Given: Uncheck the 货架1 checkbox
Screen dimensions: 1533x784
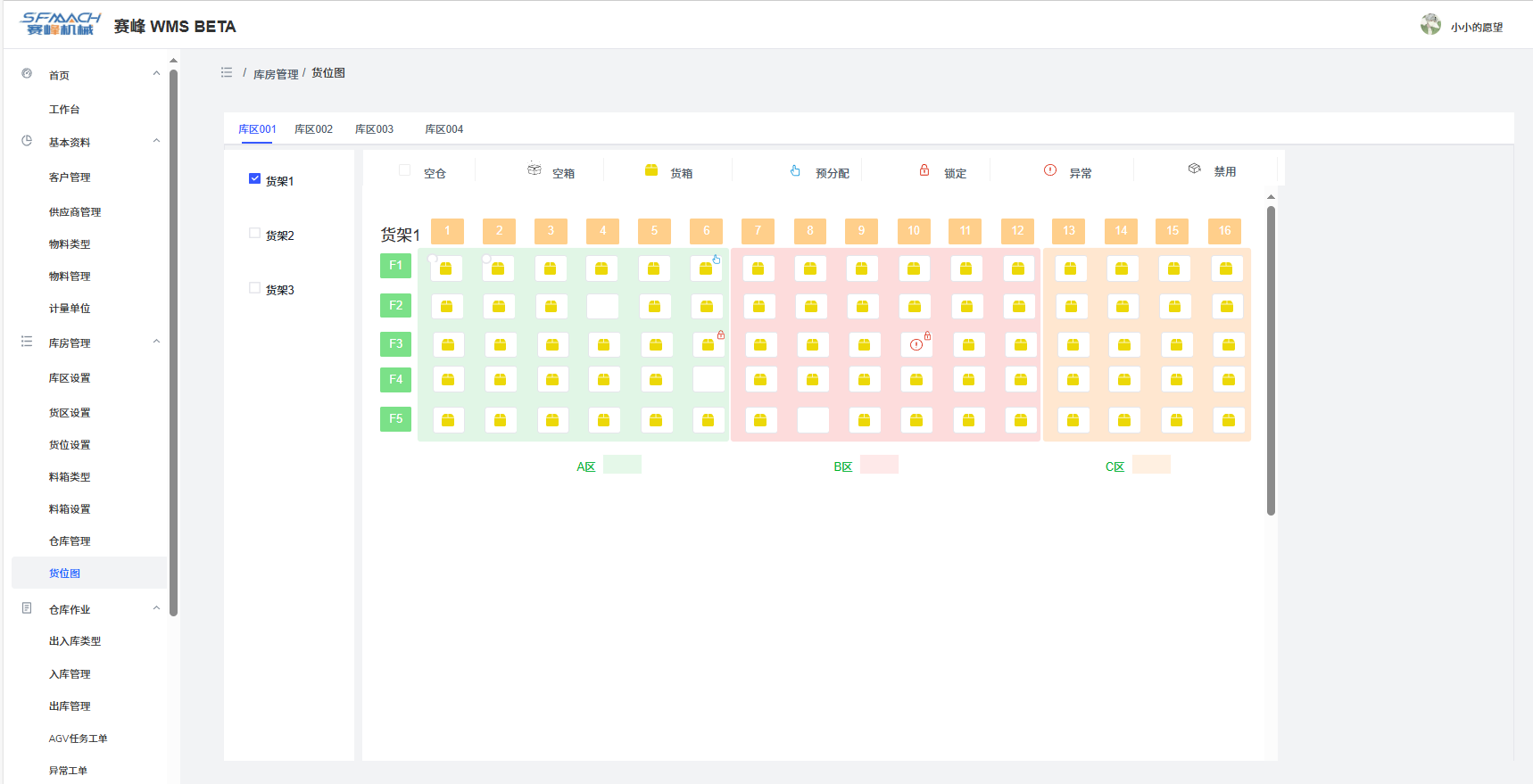Looking at the screenshot, I should (x=254, y=178).
